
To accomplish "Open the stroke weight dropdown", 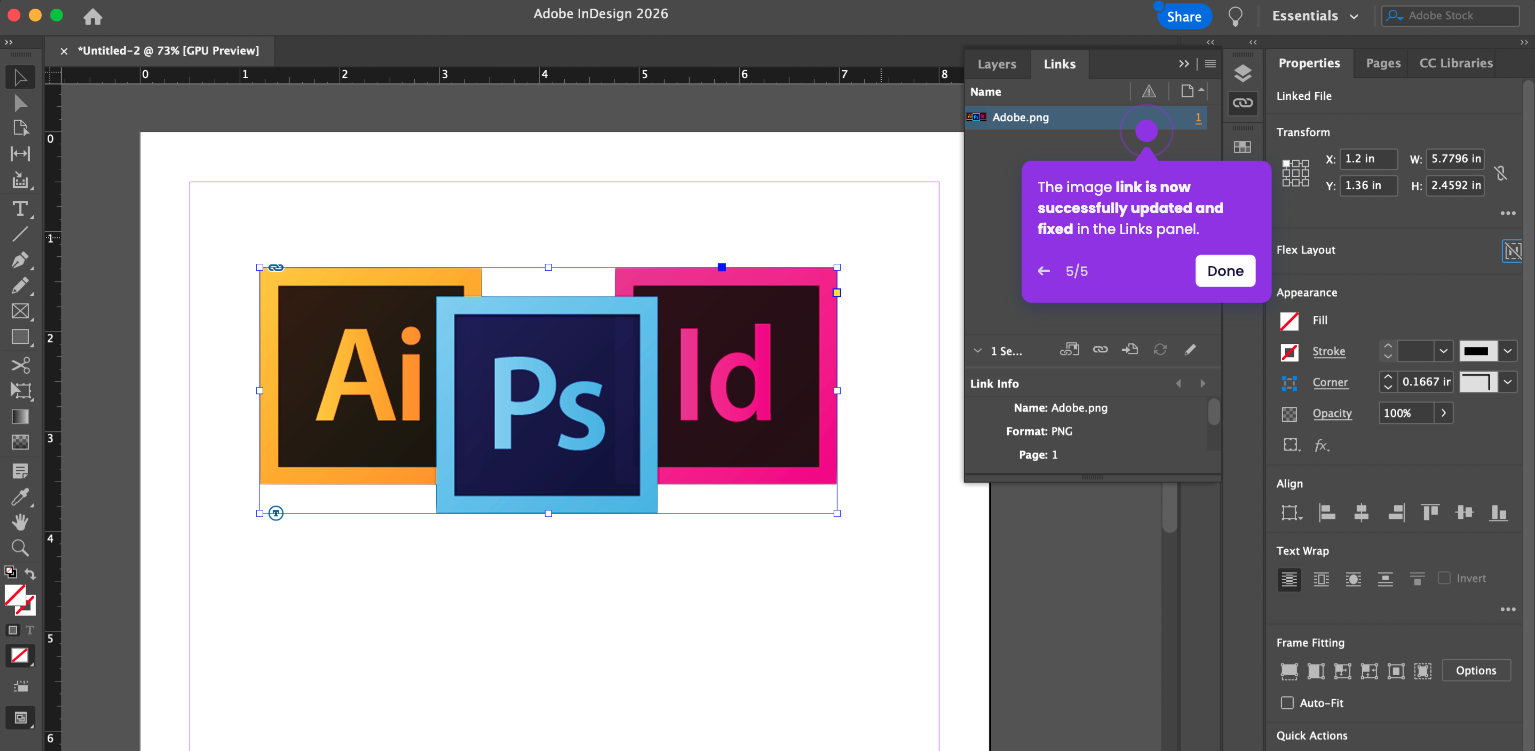I will click(x=1443, y=351).
